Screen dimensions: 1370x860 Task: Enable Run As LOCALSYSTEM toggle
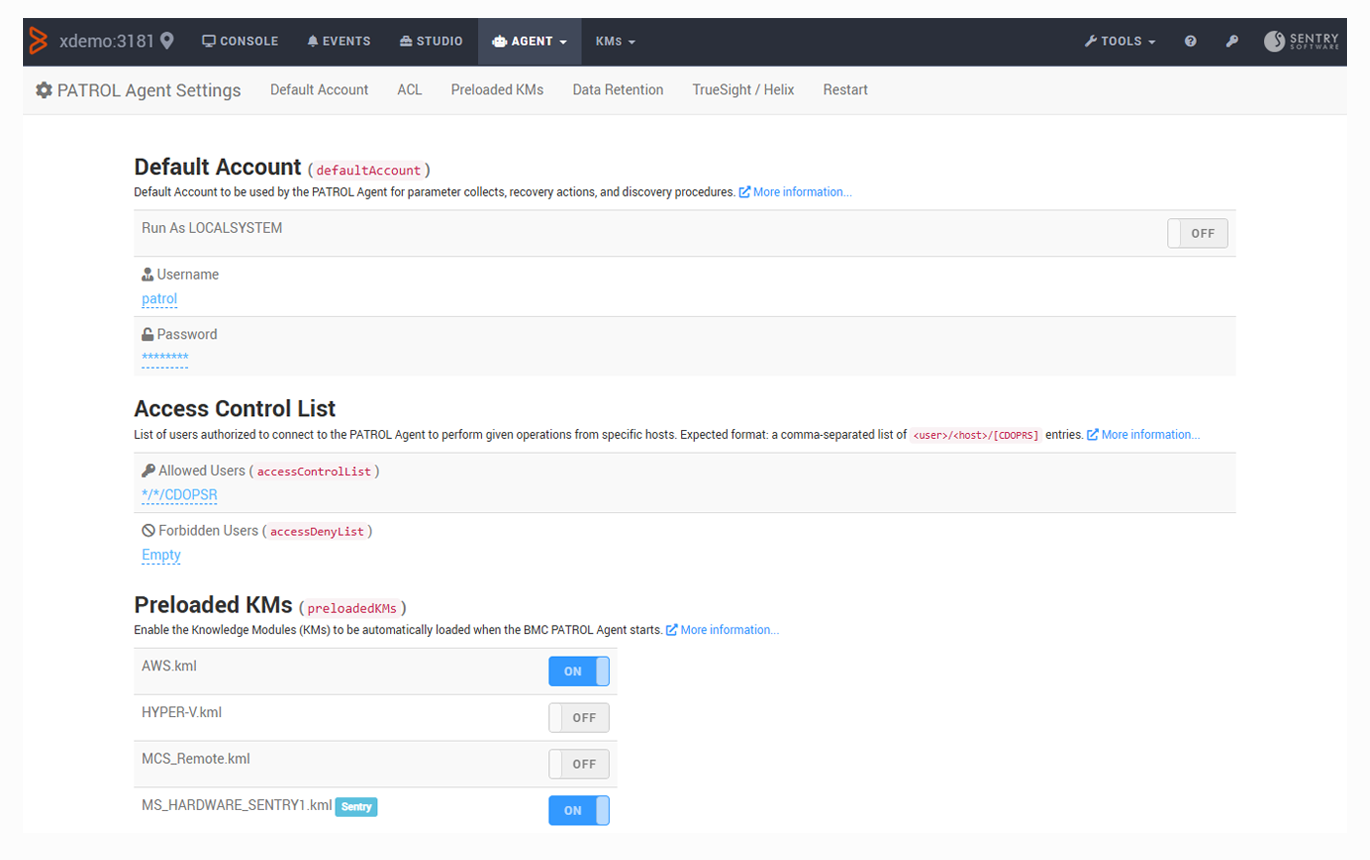[x=1197, y=233]
